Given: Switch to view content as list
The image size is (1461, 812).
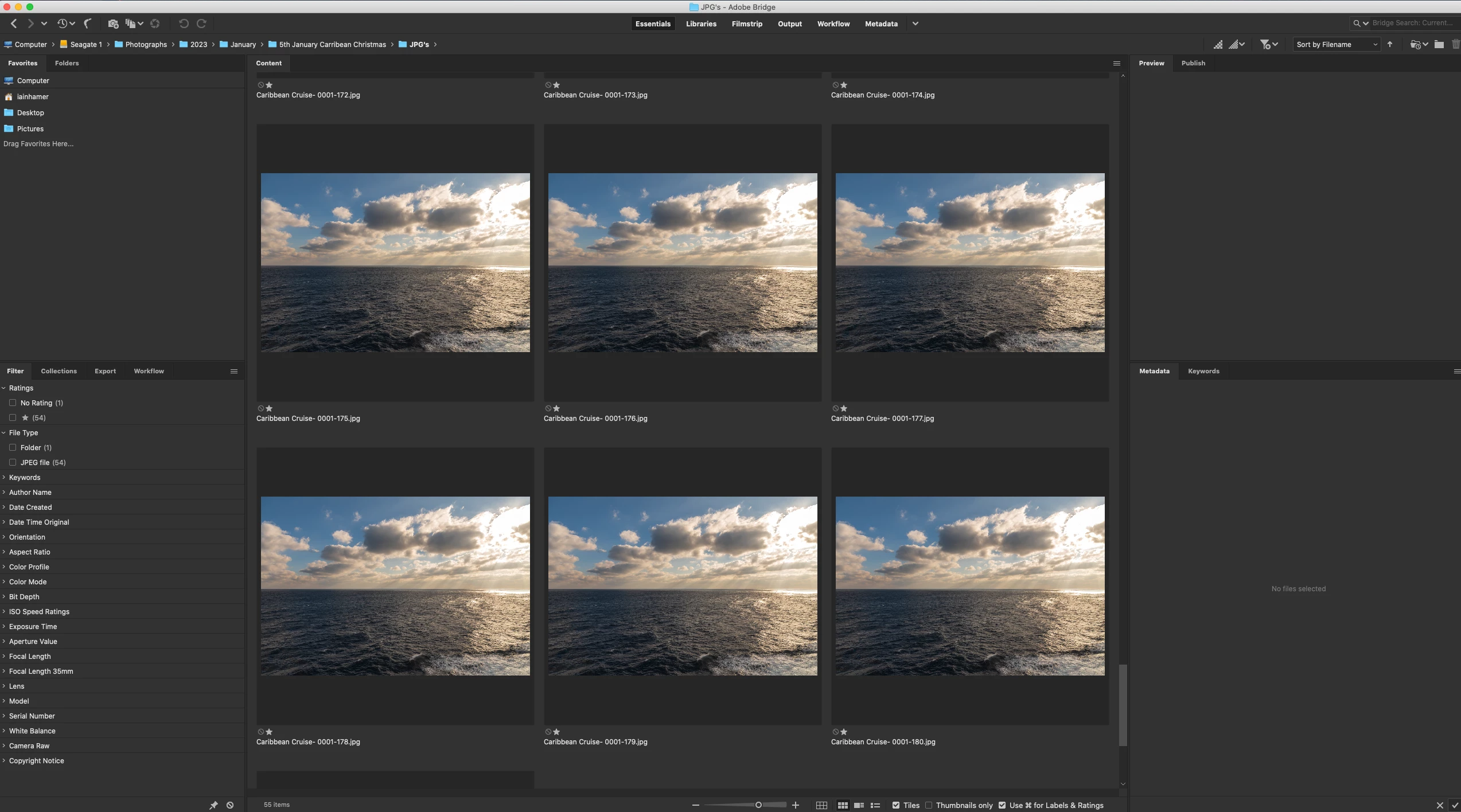Looking at the screenshot, I should tap(875, 805).
